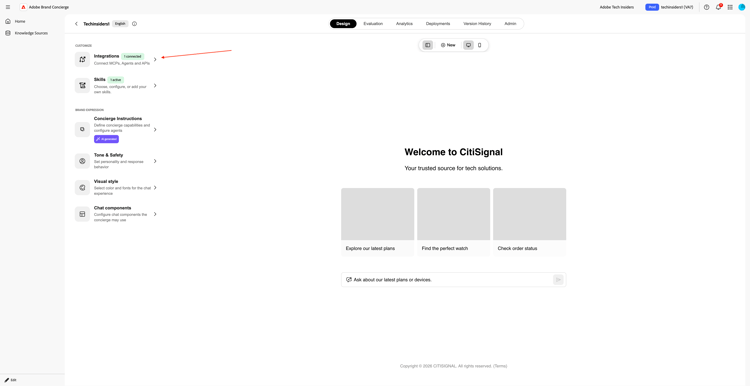
Task: Select the Find the perfect watch card
Action: click(x=453, y=222)
